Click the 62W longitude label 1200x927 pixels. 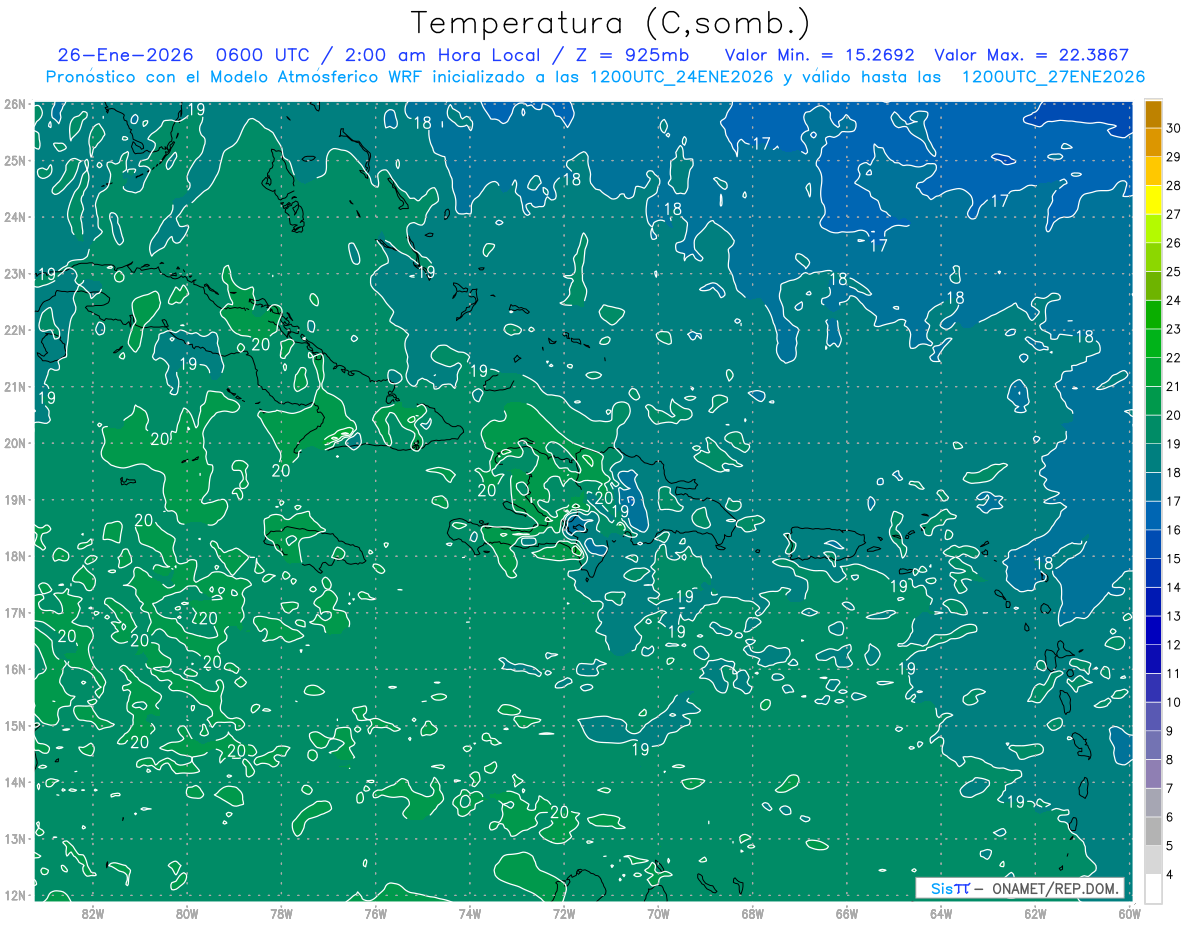pos(1036,913)
